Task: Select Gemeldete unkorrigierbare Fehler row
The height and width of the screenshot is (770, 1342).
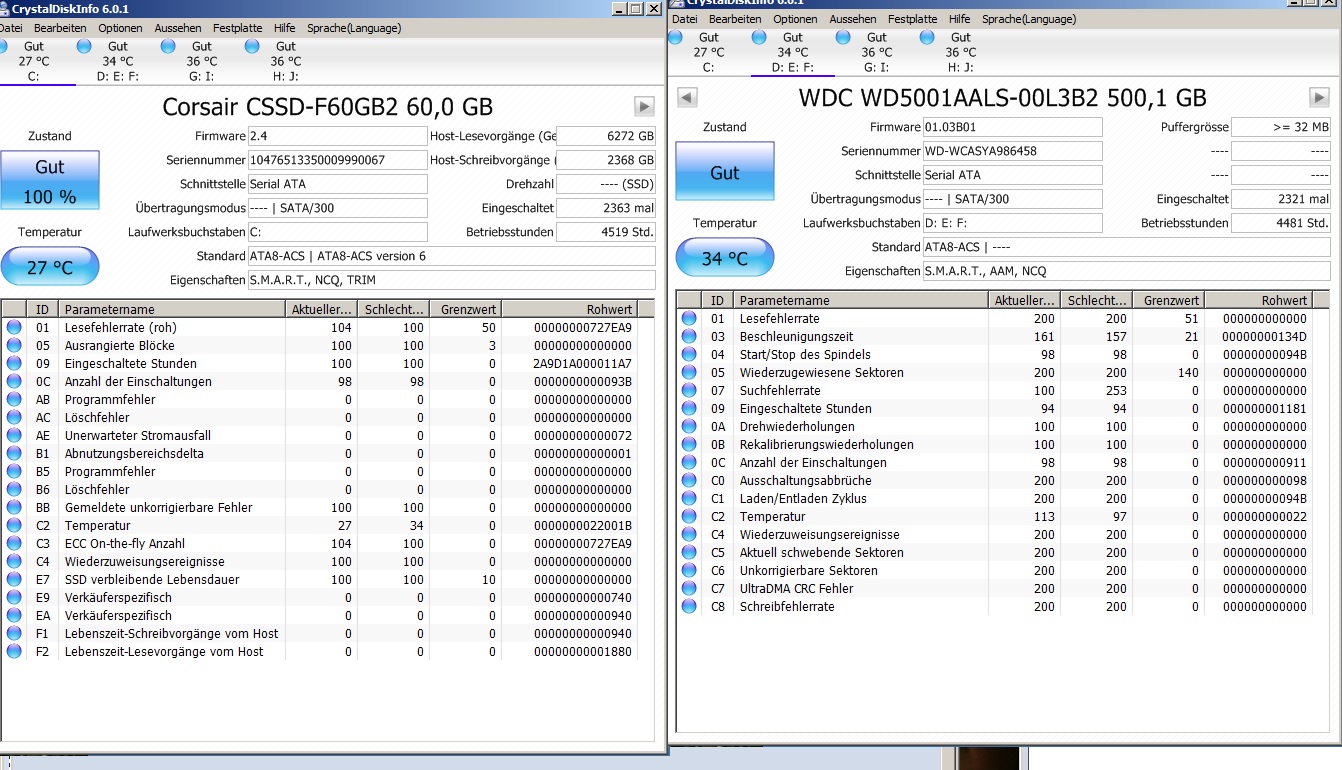Action: 320,507
